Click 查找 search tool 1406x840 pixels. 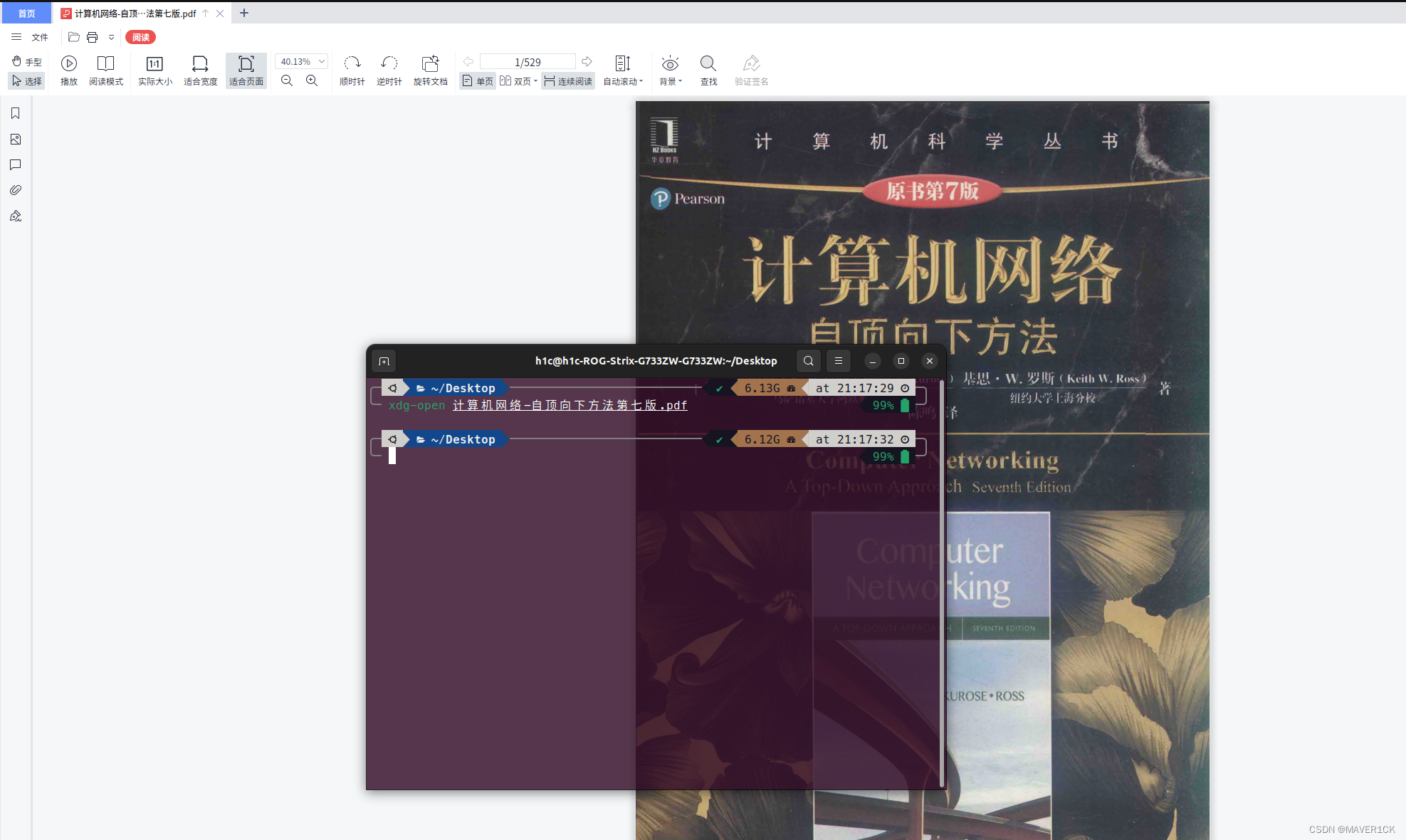pos(708,71)
